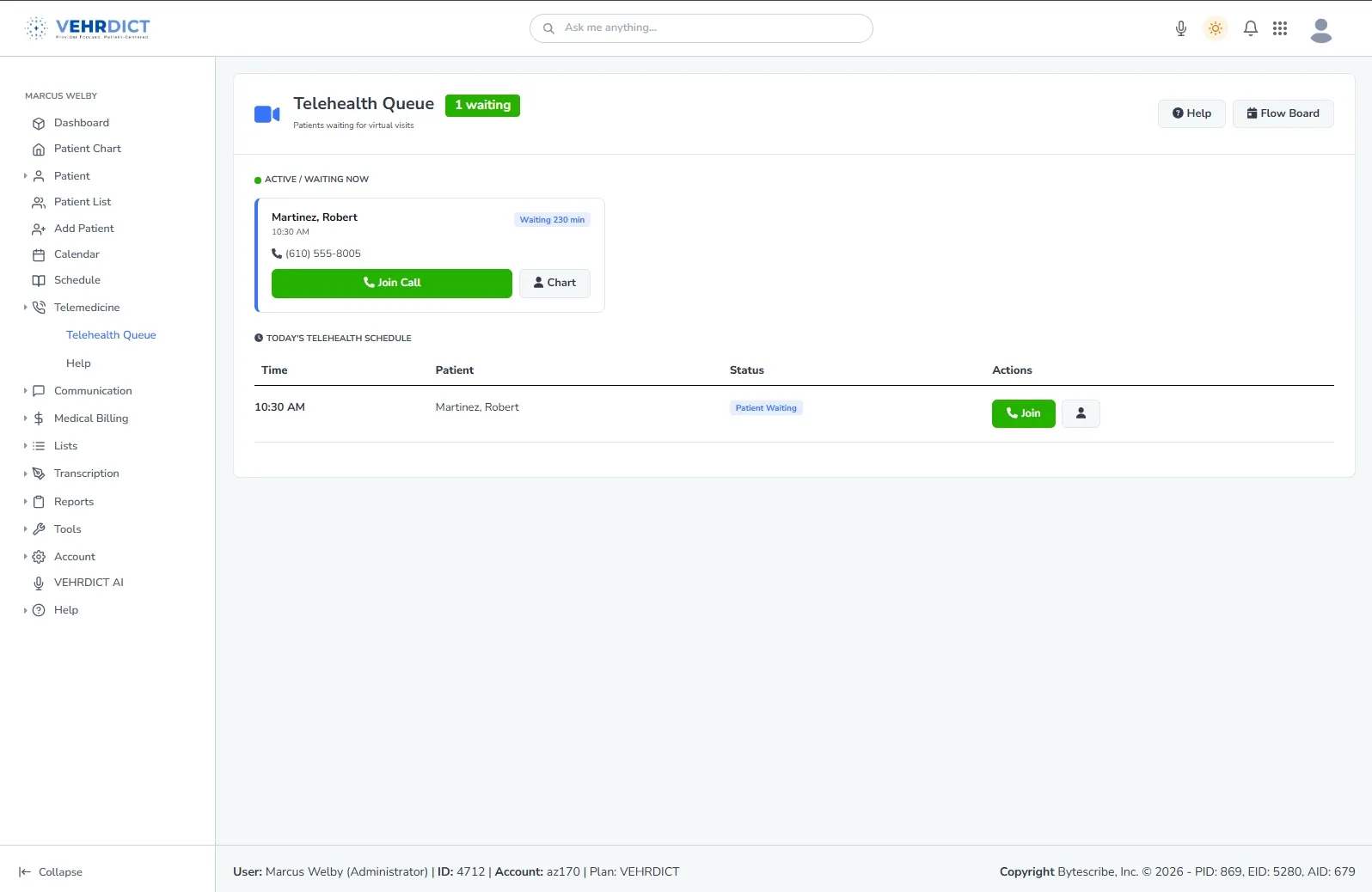Open Calendar in sidebar
The width and height of the screenshot is (1372, 892).
coord(77,254)
